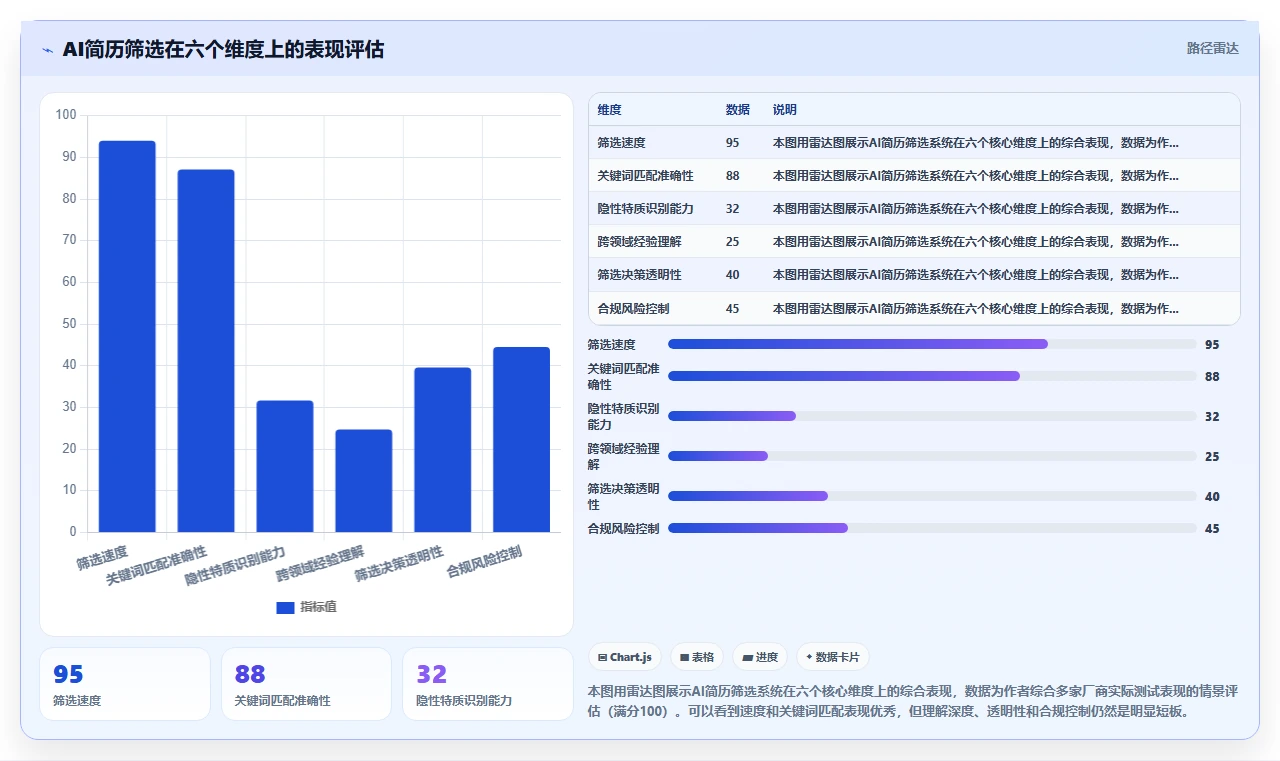Click the 数据 column header
This screenshot has width=1280, height=761.
(738, 110)
